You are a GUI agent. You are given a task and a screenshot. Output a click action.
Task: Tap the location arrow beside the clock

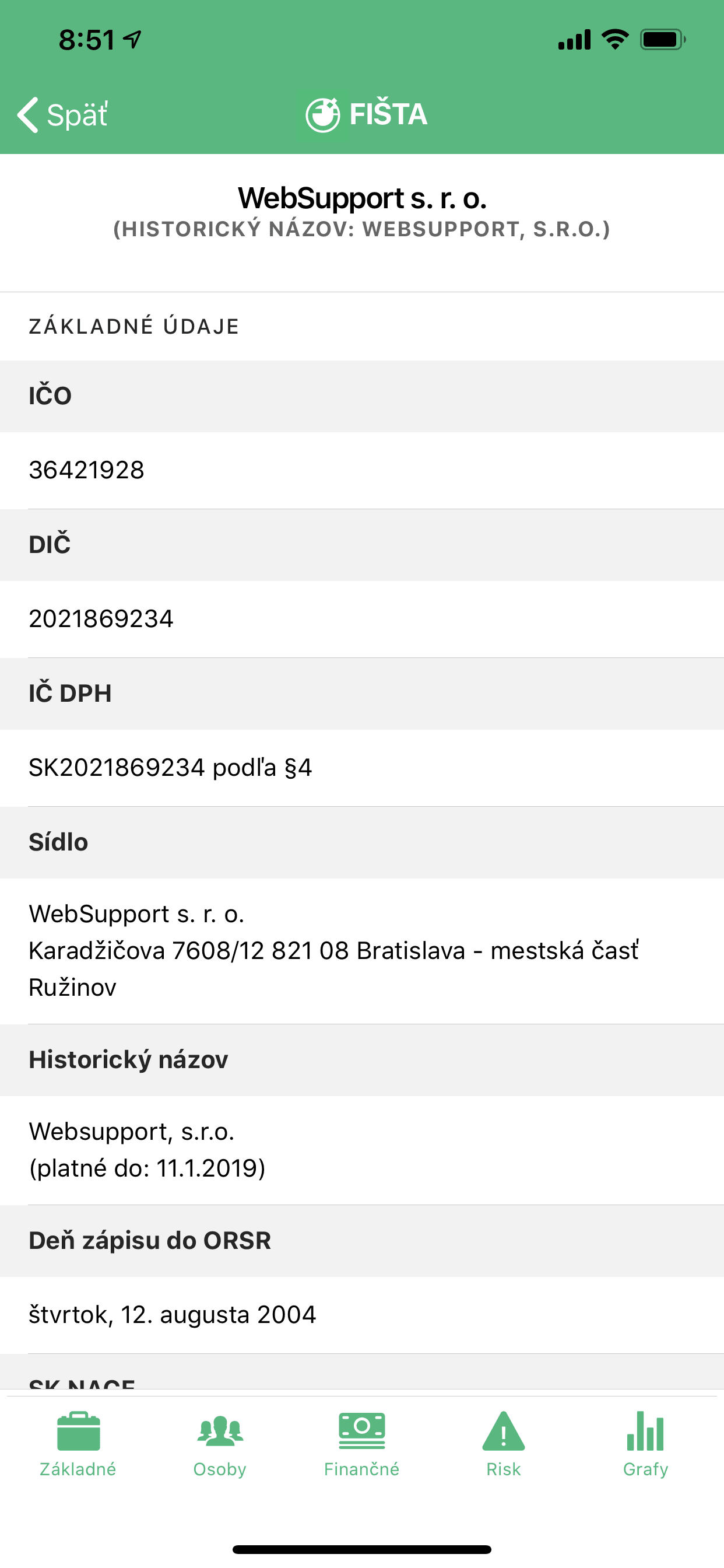pyautogui.click(x=133, y=40)
